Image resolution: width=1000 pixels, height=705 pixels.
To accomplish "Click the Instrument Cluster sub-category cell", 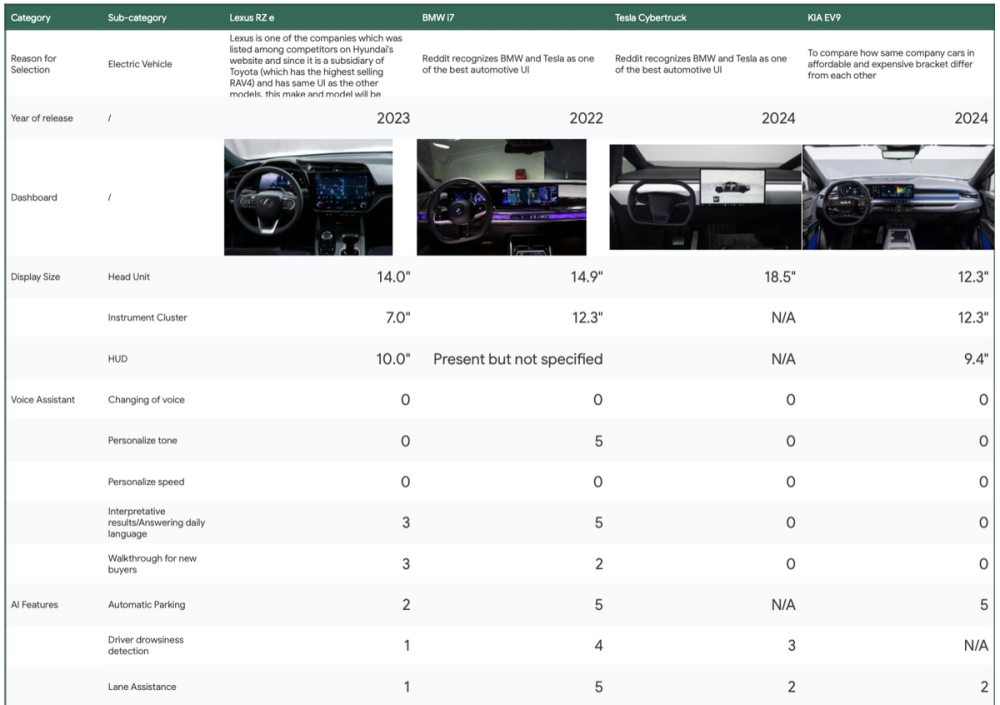I will point(147,318).
